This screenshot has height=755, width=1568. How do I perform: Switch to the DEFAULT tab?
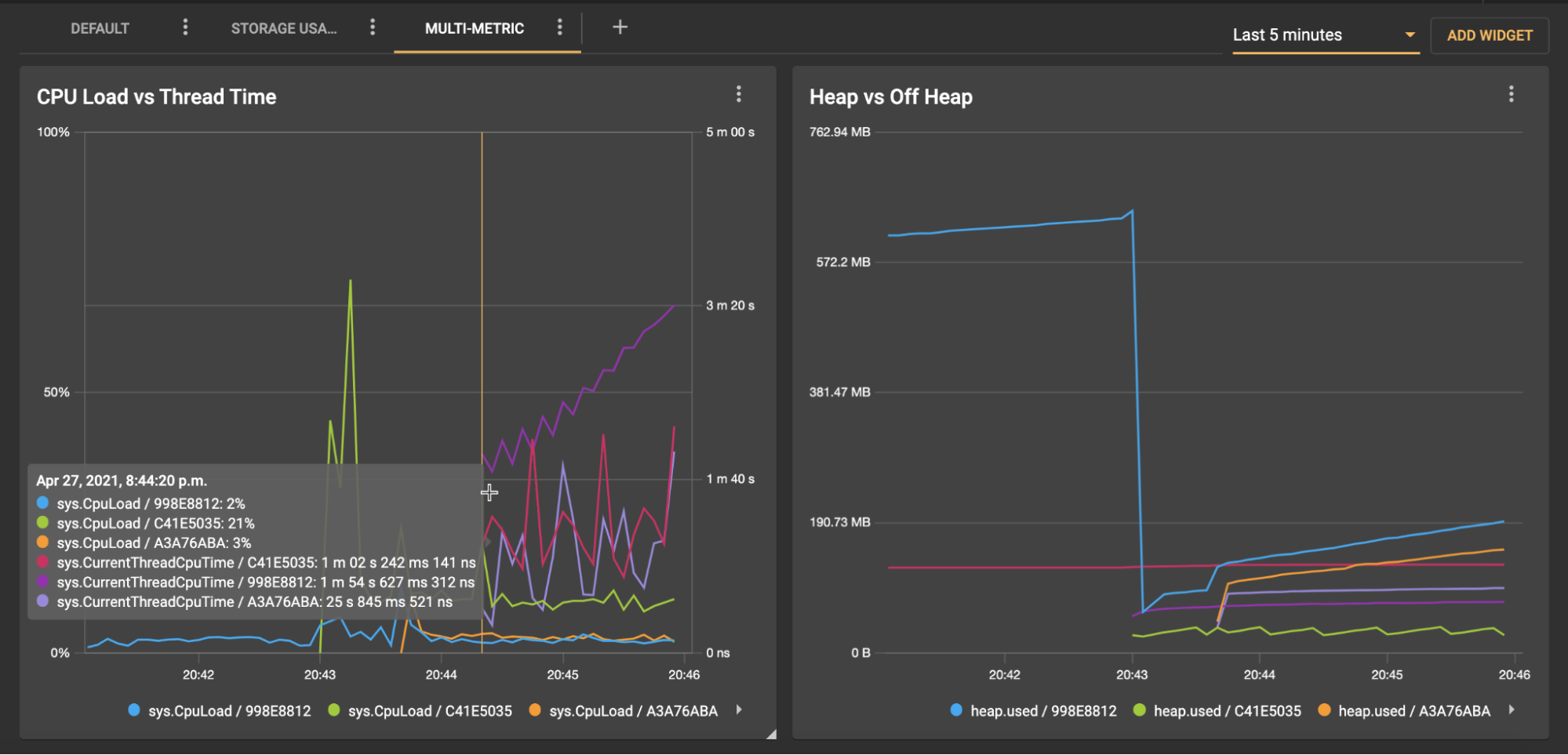click(x=100, y=28)
